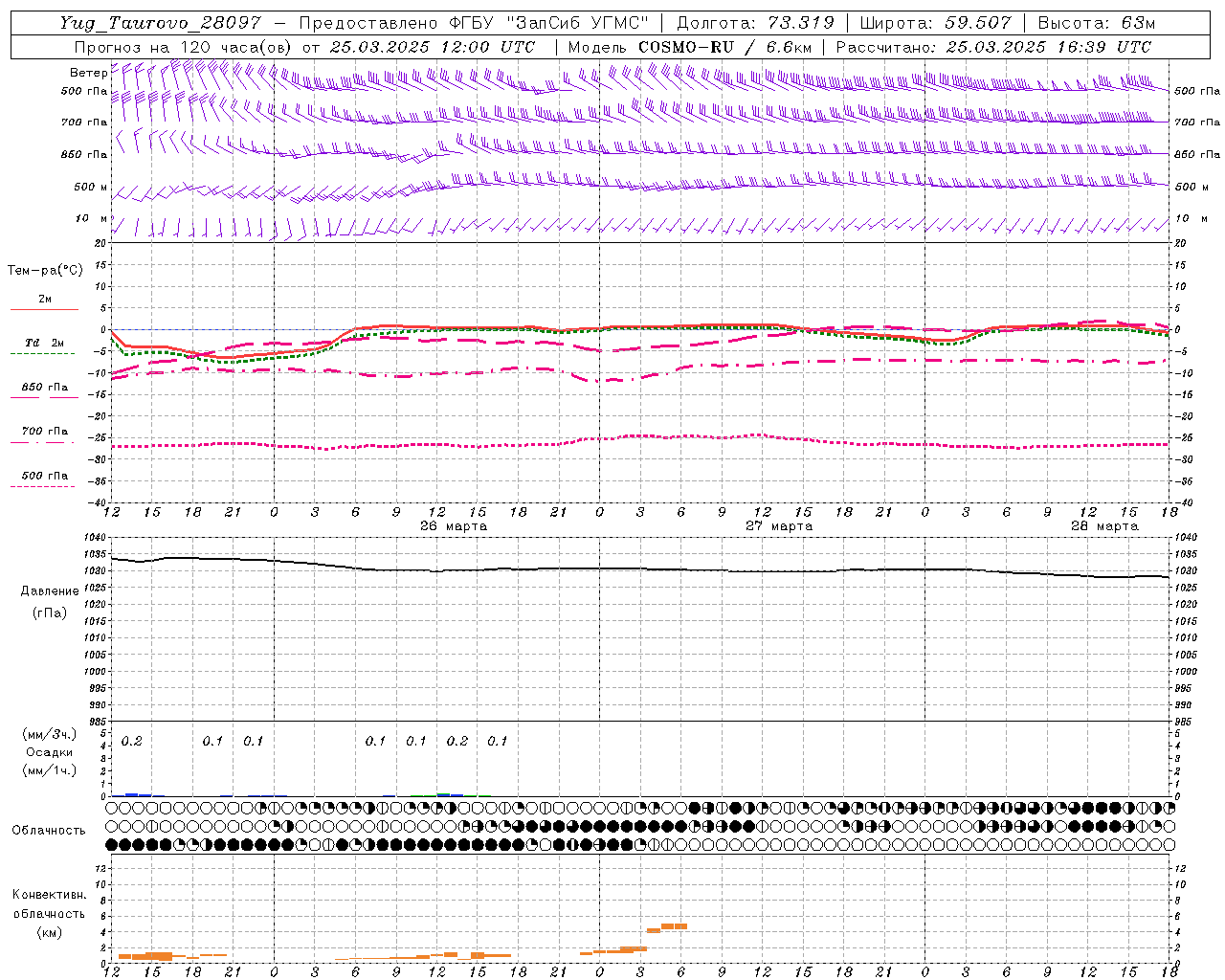The width and height of the screenshot is (1225, 980).
Task: Click the (мм/1ч.) precipitation unit label
Action: pyautogui.click(x=50, y=770)
